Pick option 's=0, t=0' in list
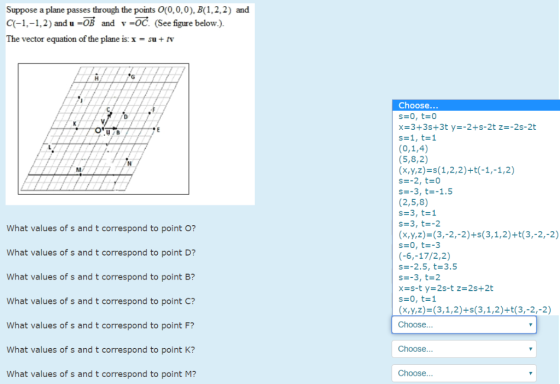Screen dimensions: 560x384 click(x=476, y=116)
